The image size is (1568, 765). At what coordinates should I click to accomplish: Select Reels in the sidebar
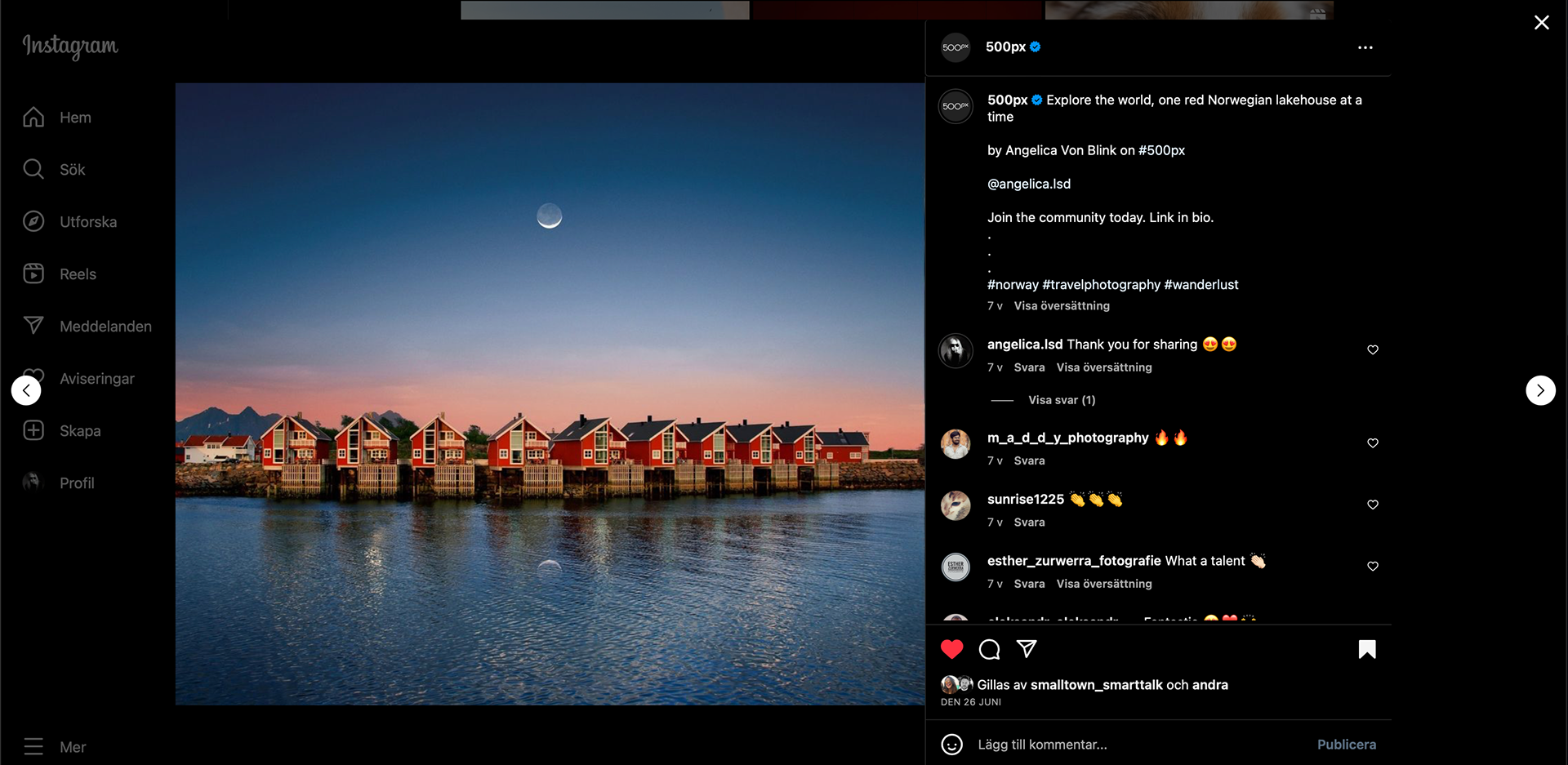(78, 274)
